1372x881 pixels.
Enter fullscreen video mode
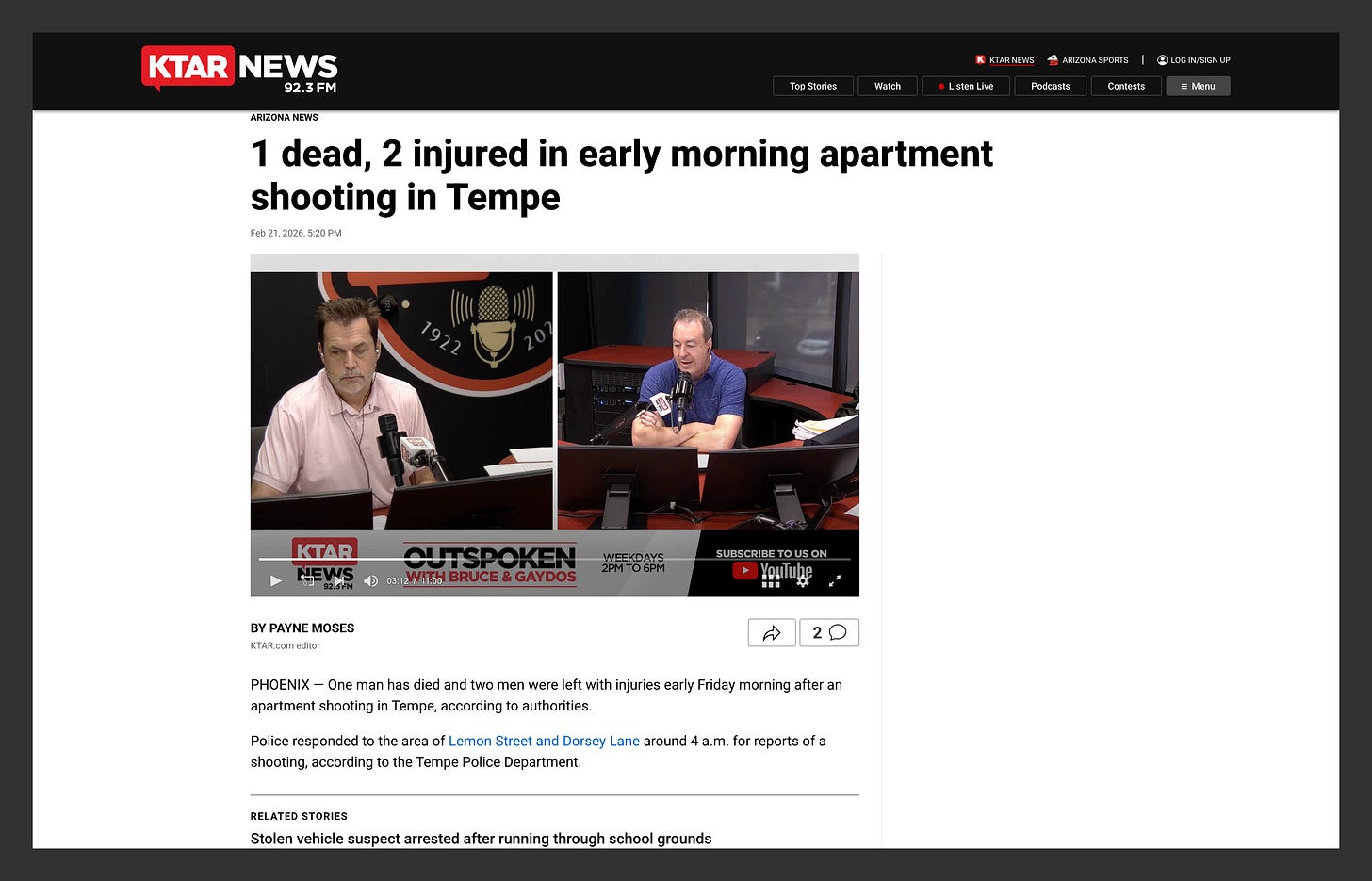coord(835,580)
